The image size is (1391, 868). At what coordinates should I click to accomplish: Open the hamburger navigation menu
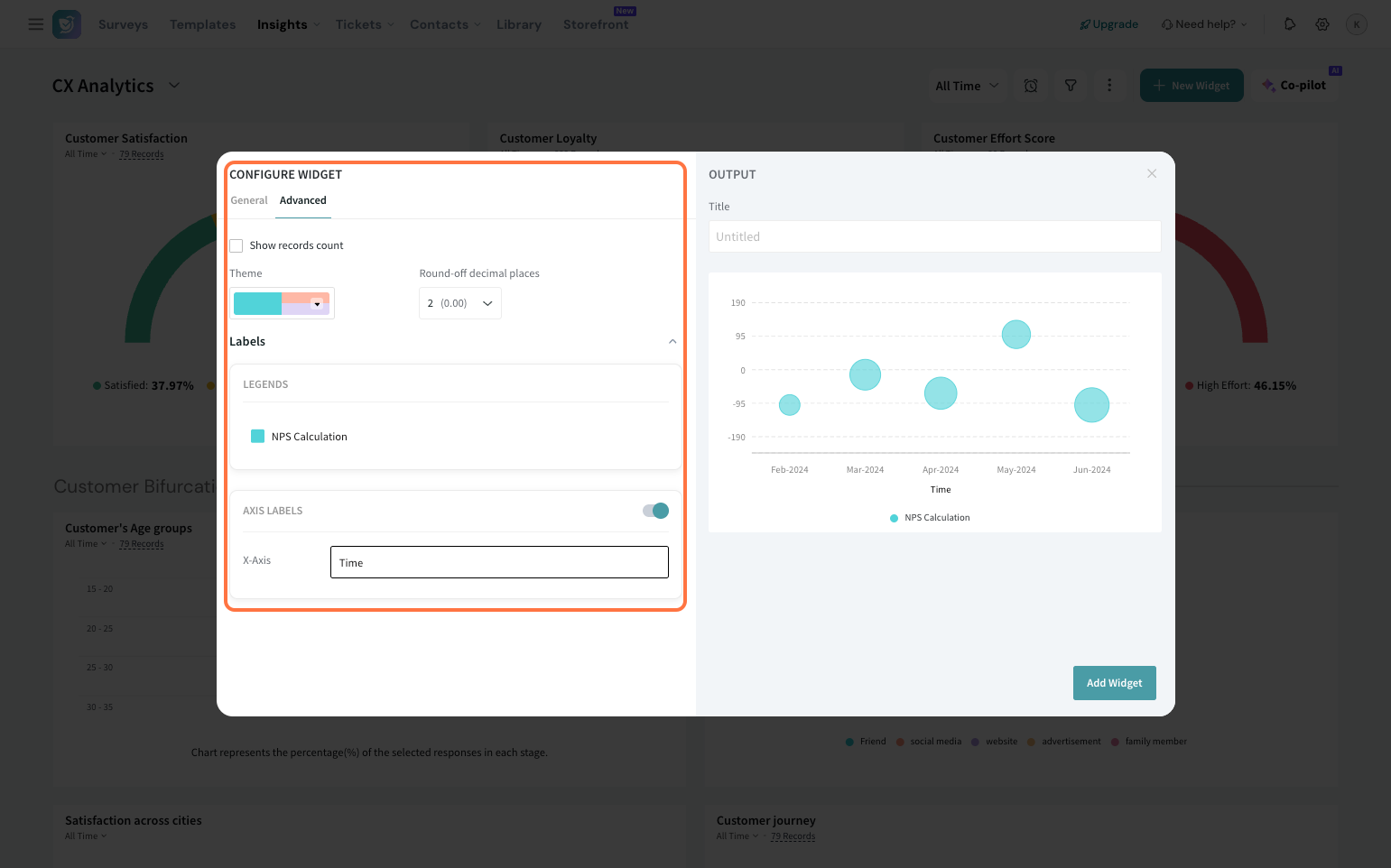click(x=36, y=24)
